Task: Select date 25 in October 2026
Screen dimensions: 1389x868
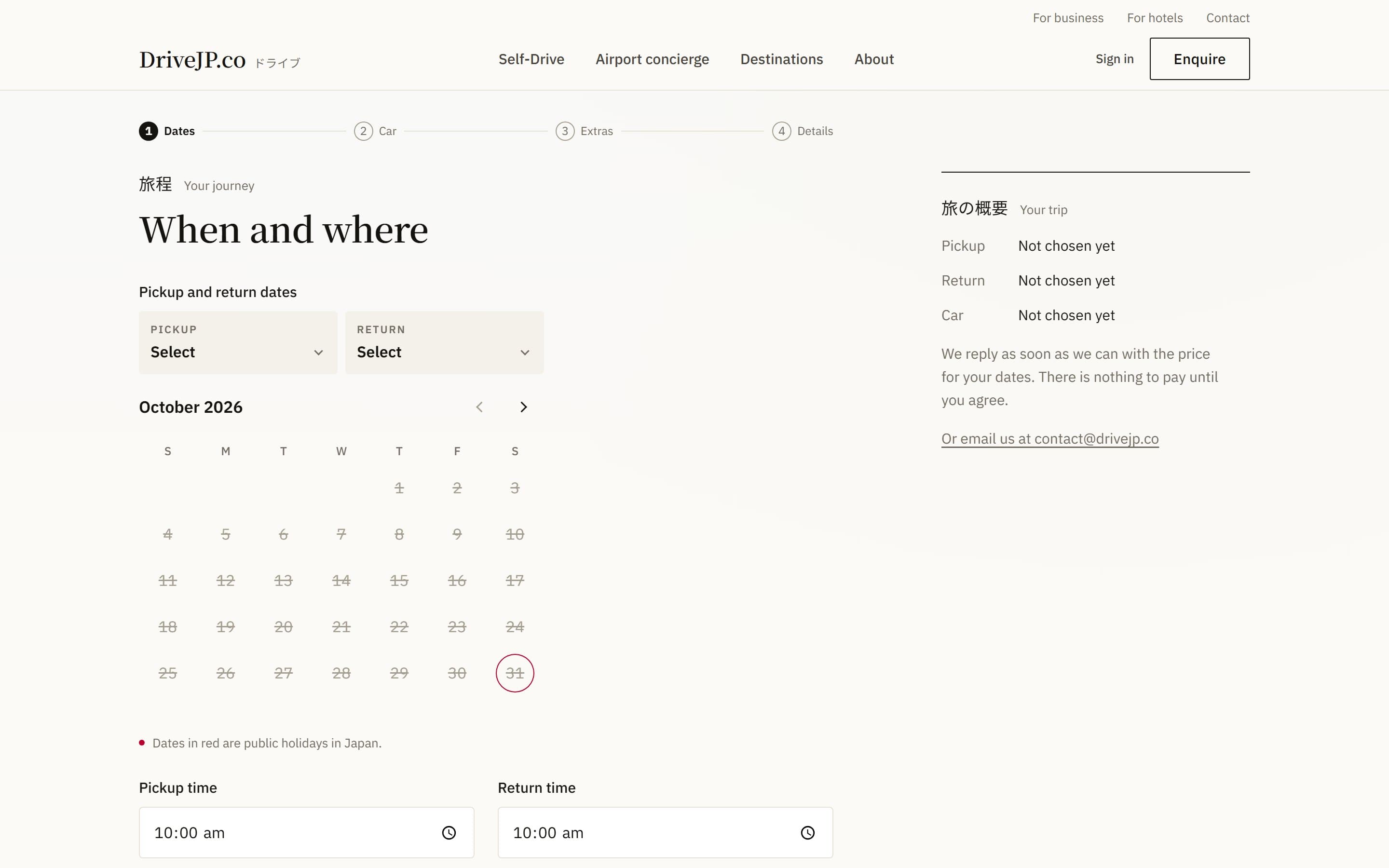Action: pyautogui.click(x=168, y=673)
